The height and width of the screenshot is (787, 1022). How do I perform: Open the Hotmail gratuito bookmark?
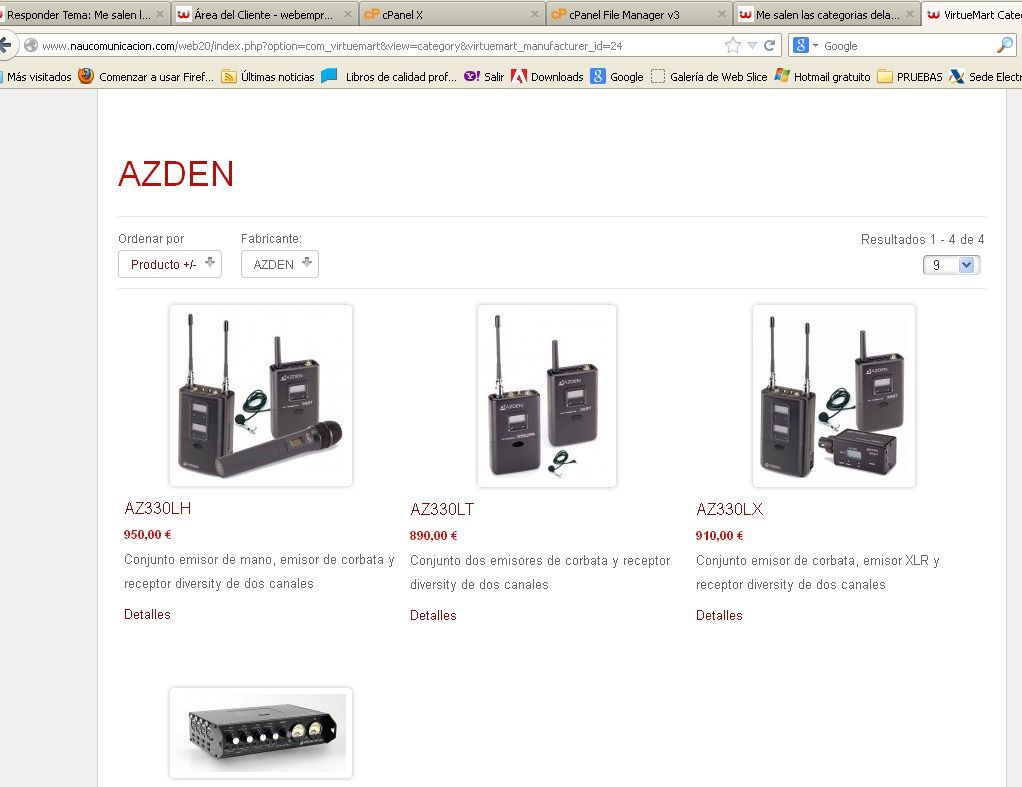(x=823, y=77)
